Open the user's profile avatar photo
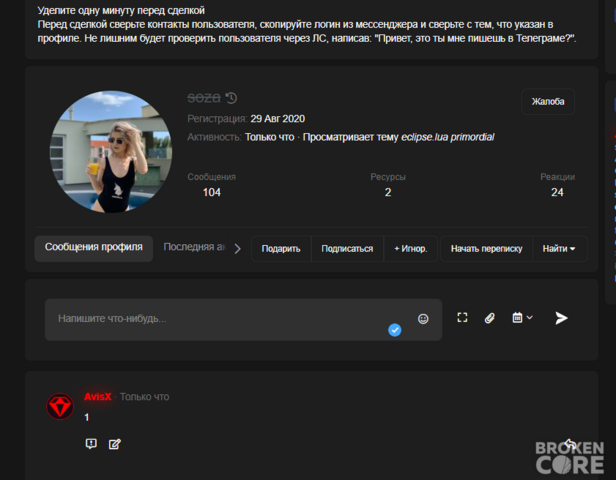 [x=111, y=152]
